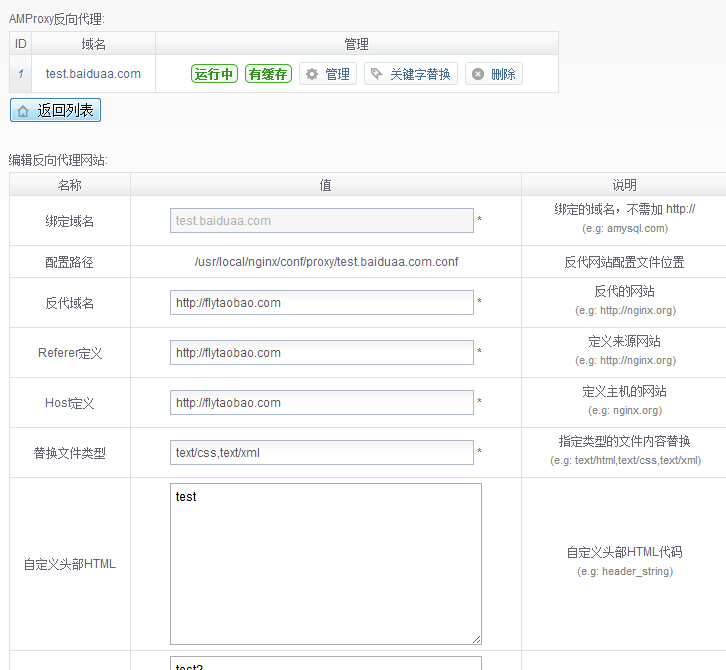Click the 替换文件类型 field with text/css,text/xml
Screen dimensions: 726x670
pos(321,452)
